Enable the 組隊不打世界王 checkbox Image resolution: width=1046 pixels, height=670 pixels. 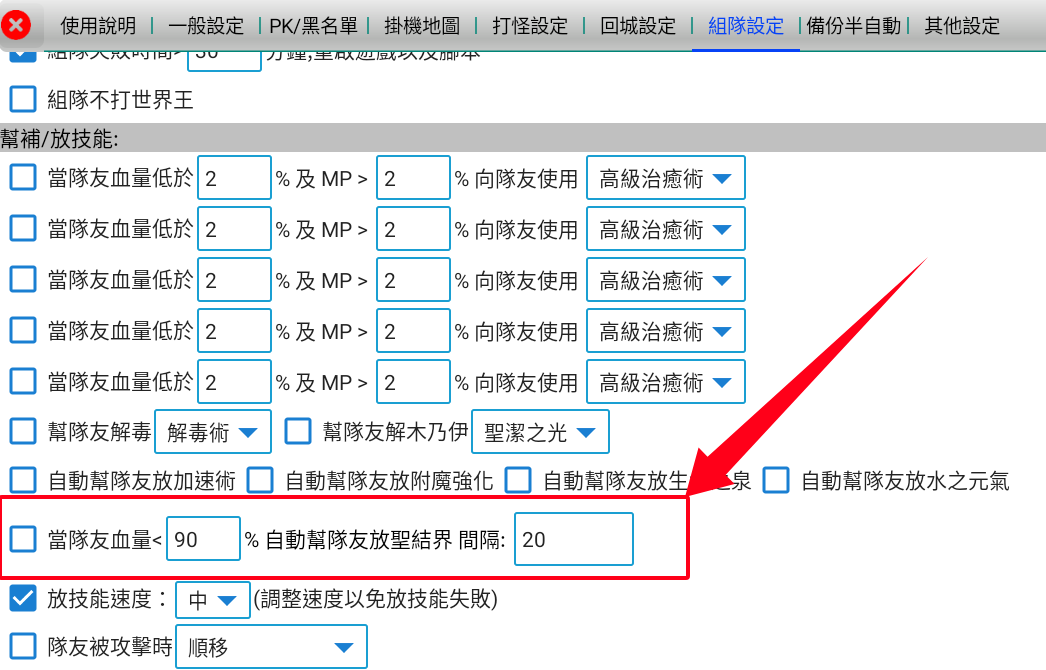22,99
